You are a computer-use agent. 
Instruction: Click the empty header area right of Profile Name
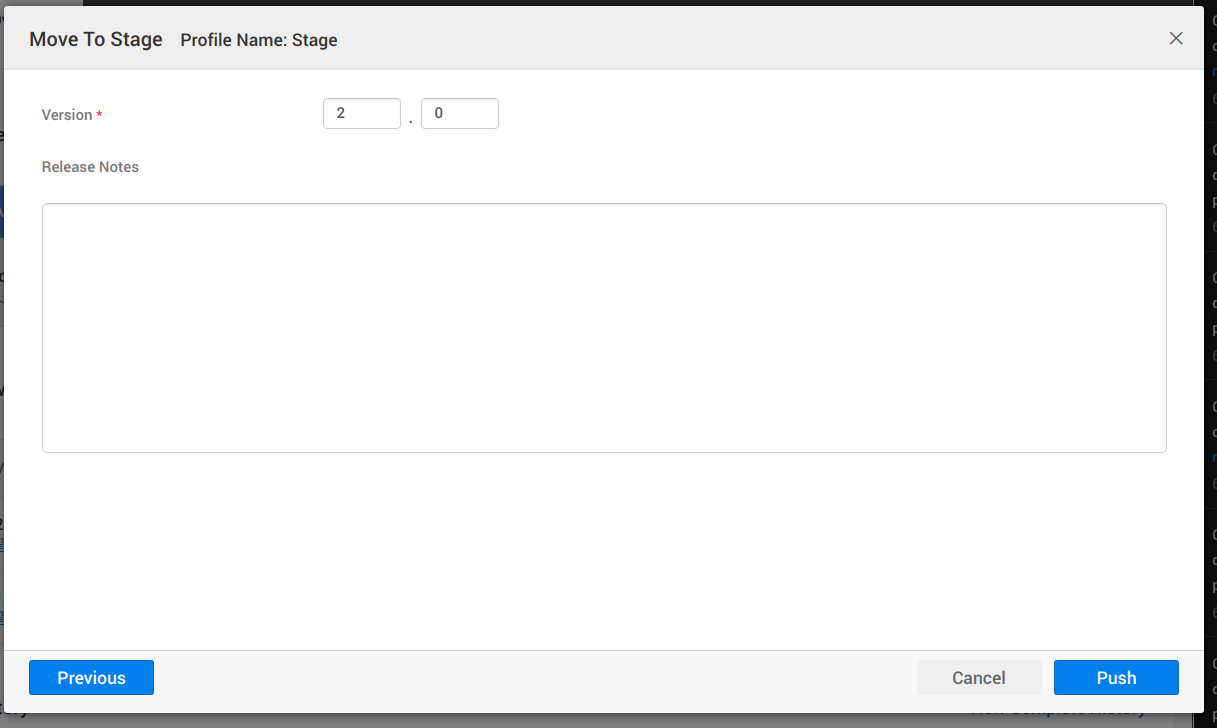coord(750,40)
